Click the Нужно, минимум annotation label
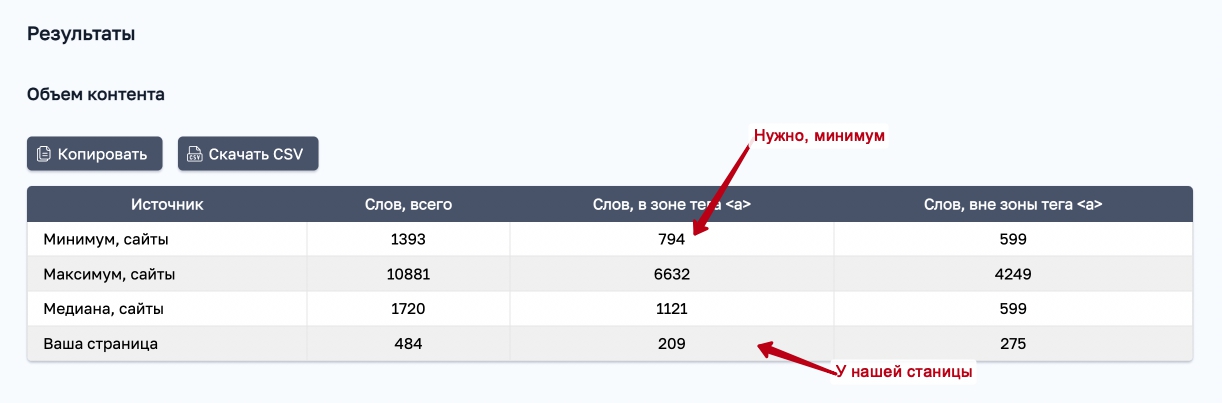 click(819, 134)
